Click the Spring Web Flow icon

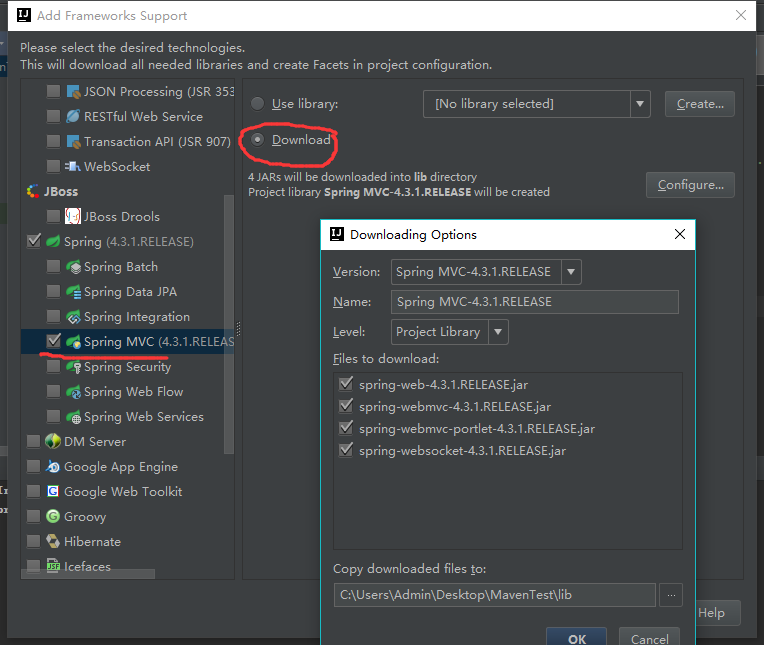click(x=73, y=392)
